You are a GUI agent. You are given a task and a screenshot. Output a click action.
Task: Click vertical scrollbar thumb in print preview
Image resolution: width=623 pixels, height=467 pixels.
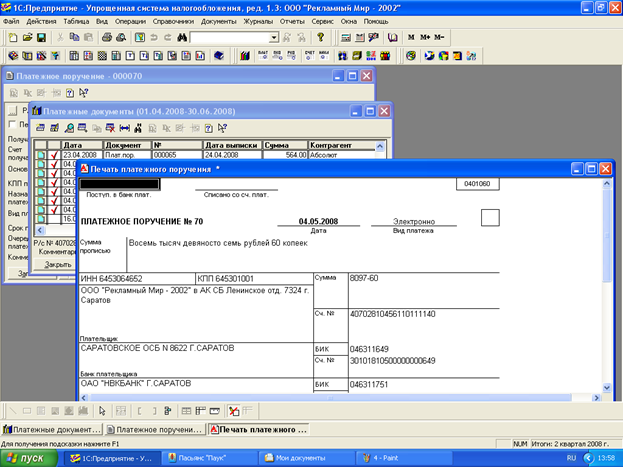[607, 235]
